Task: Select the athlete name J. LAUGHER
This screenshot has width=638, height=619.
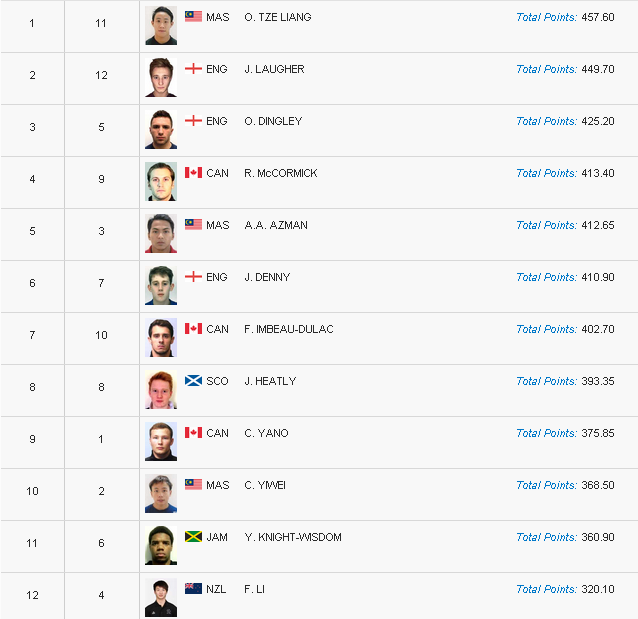Action: 274,69
